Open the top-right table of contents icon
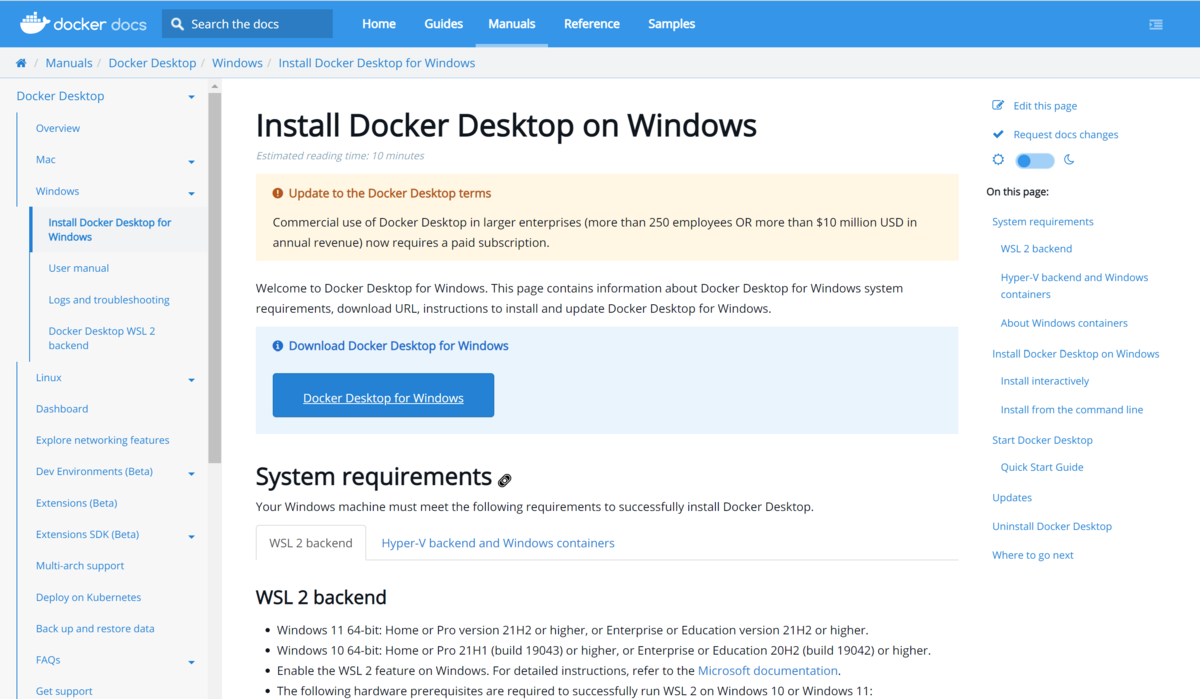The width and height of the screenshot is (1200, 699). [x=1156, y=24]
